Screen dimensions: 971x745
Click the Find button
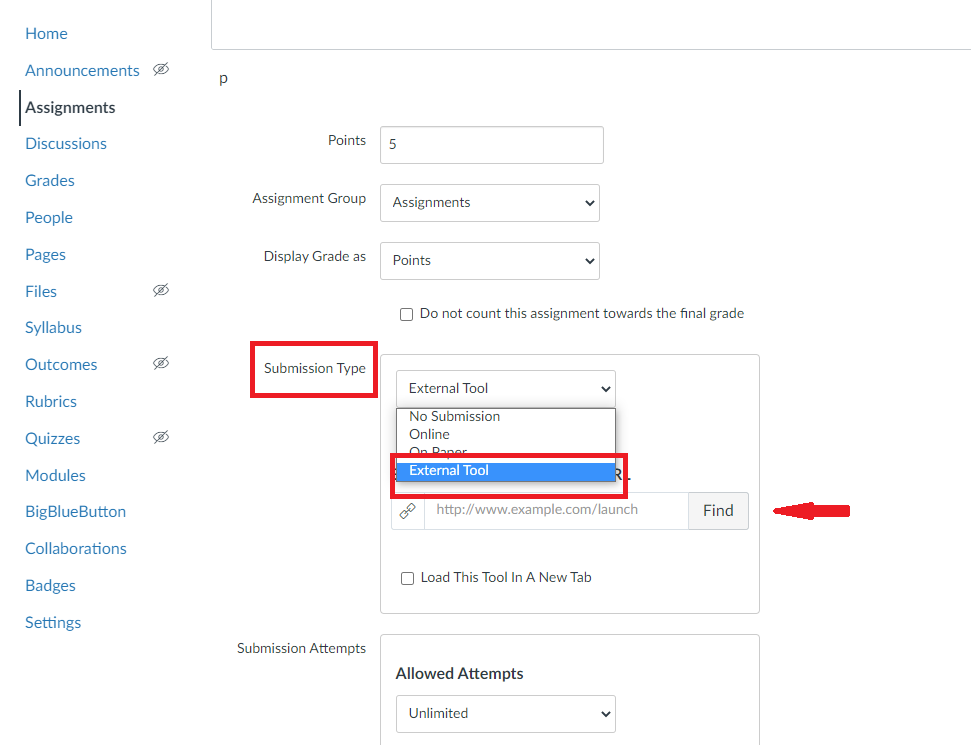point(718,511)
